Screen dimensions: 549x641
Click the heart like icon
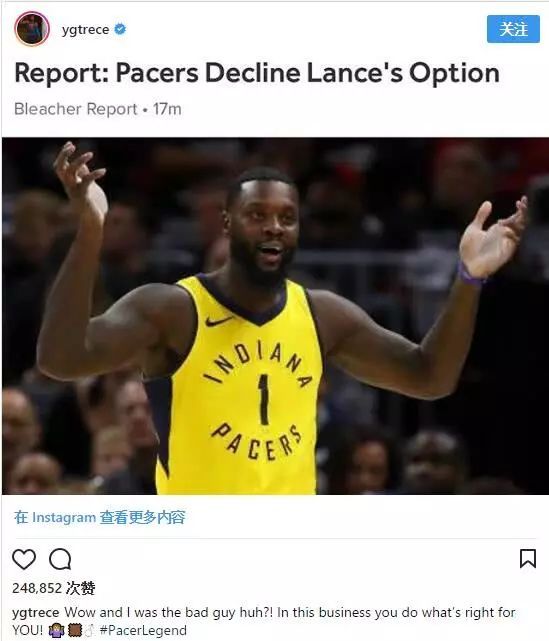tap(24, 559)
